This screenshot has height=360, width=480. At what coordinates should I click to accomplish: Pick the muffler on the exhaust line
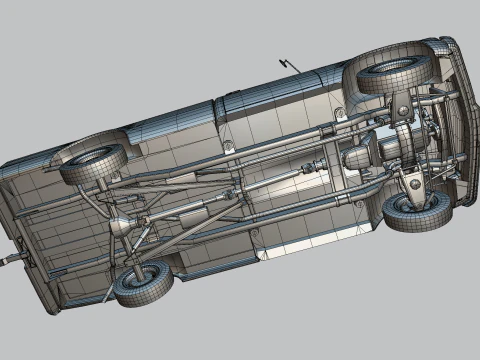[193, 219]
